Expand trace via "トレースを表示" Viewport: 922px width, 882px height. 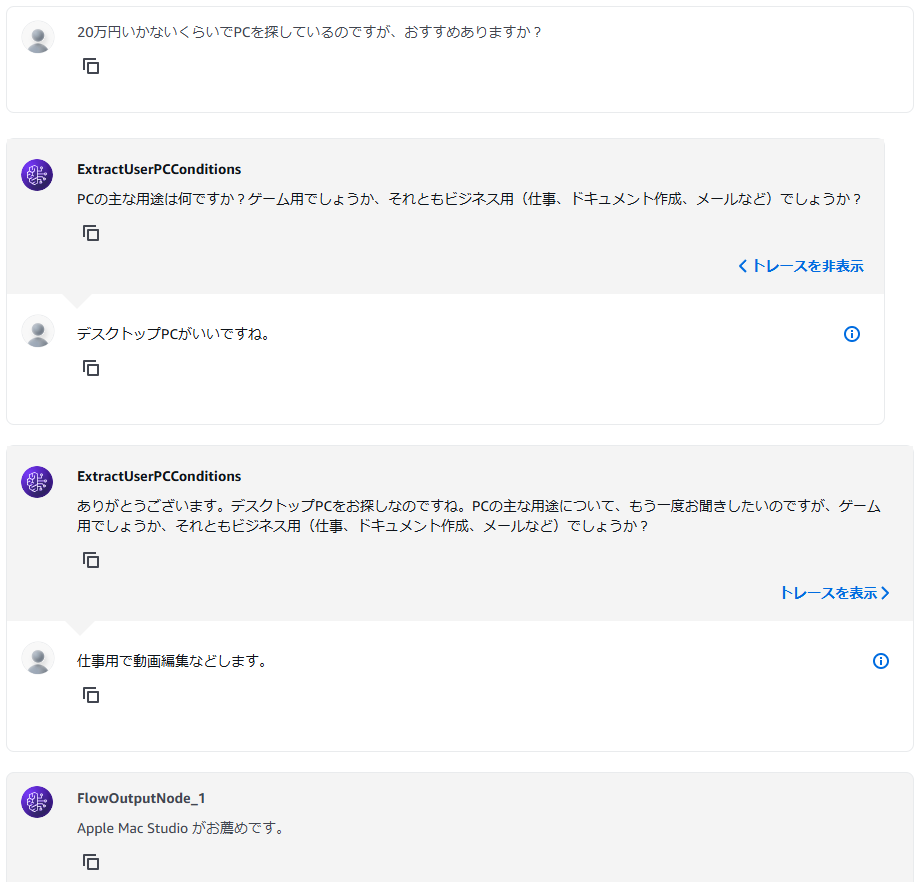(834, 593)
